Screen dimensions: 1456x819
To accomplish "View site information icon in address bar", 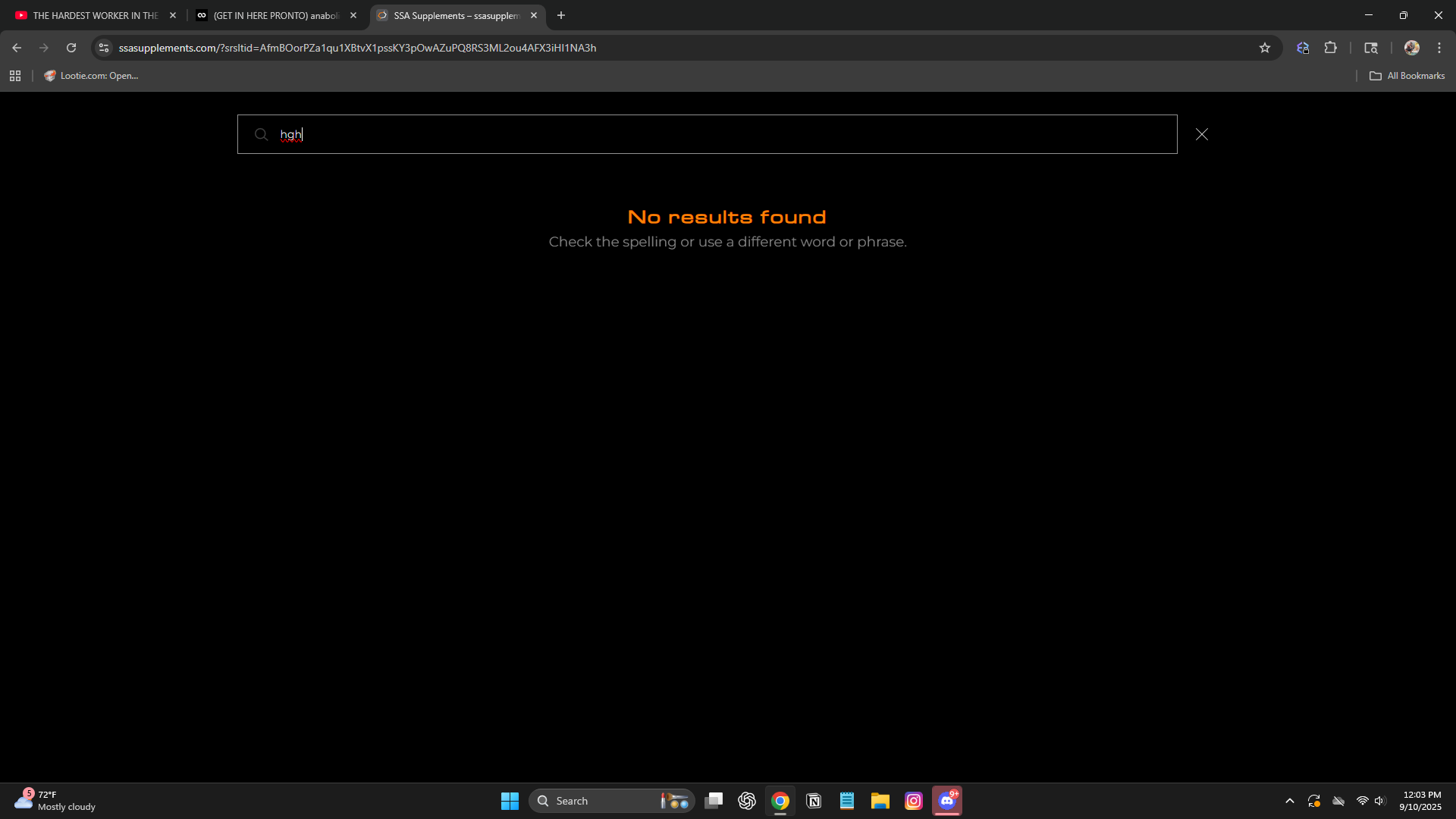I will click(104, 48).
